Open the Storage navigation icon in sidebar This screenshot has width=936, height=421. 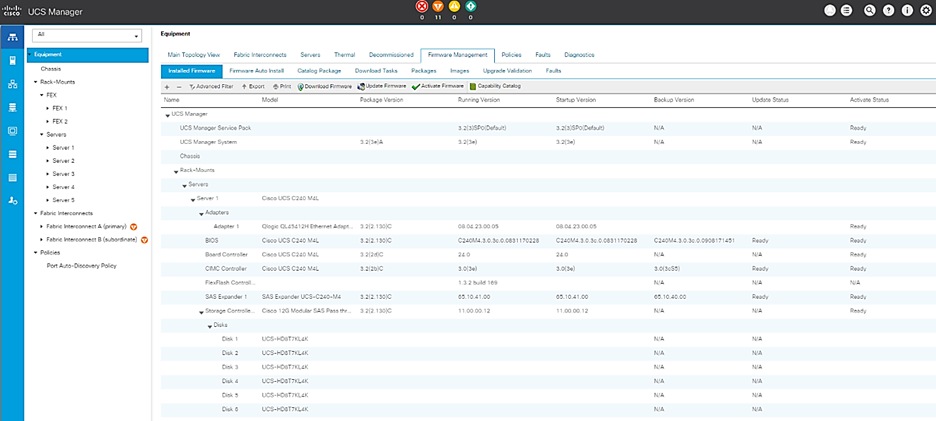pos(12,154)
